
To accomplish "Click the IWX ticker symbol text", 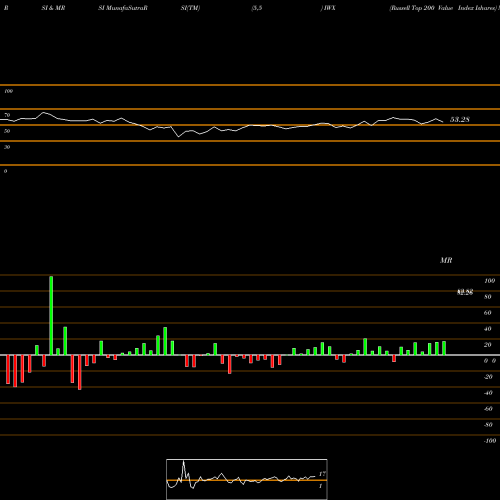I will coord(329,8).
